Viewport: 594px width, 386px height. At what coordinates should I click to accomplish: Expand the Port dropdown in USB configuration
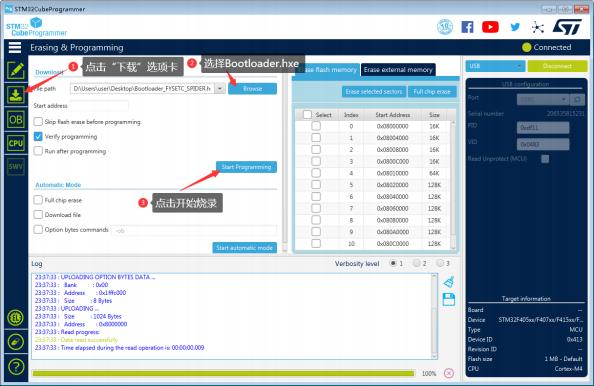point(543,99)
